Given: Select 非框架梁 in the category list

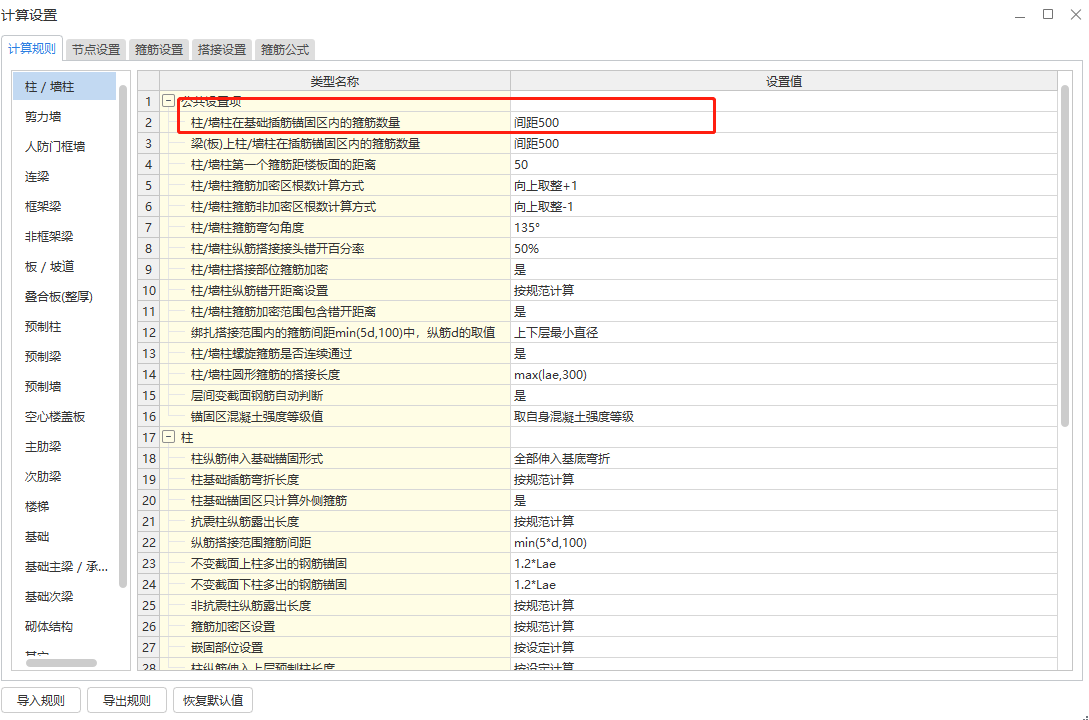Looking at the screenshot, I should tap(65, 236).
